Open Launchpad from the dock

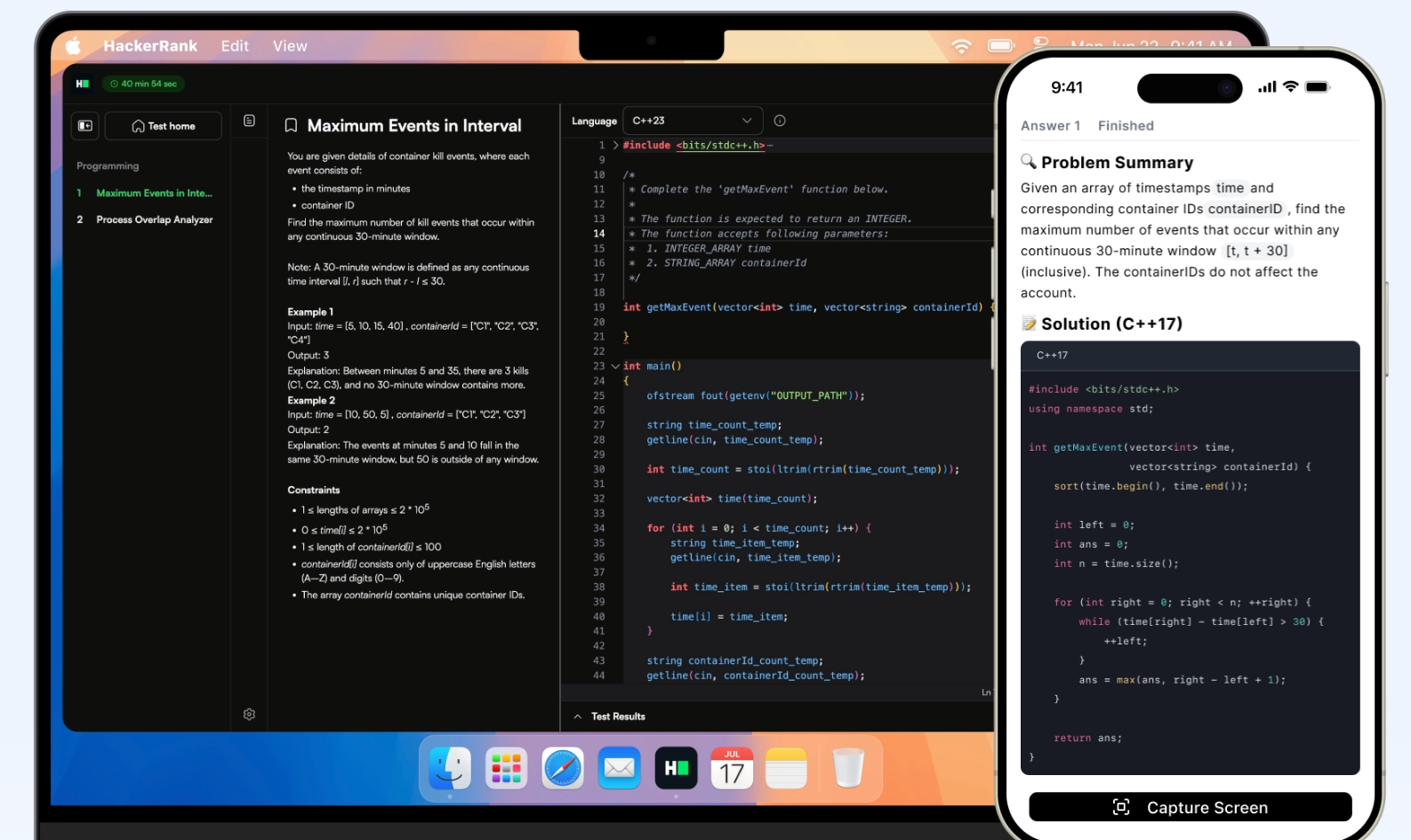(506, 768)
